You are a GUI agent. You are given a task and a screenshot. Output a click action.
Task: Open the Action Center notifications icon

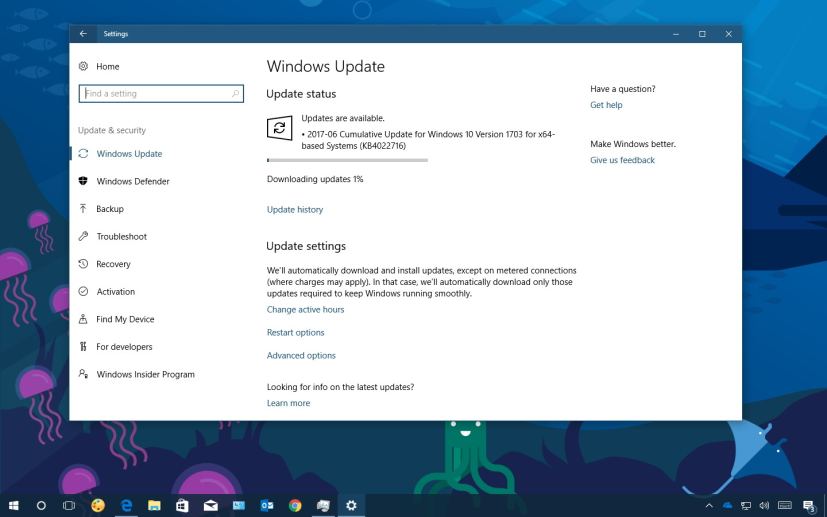click(x=810, y=506)
